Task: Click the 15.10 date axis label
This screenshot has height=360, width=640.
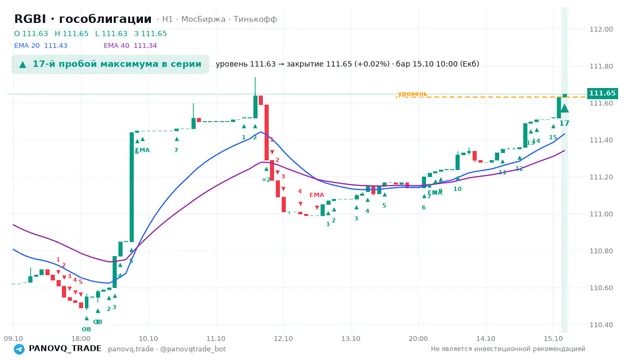Action: (553, 338)
